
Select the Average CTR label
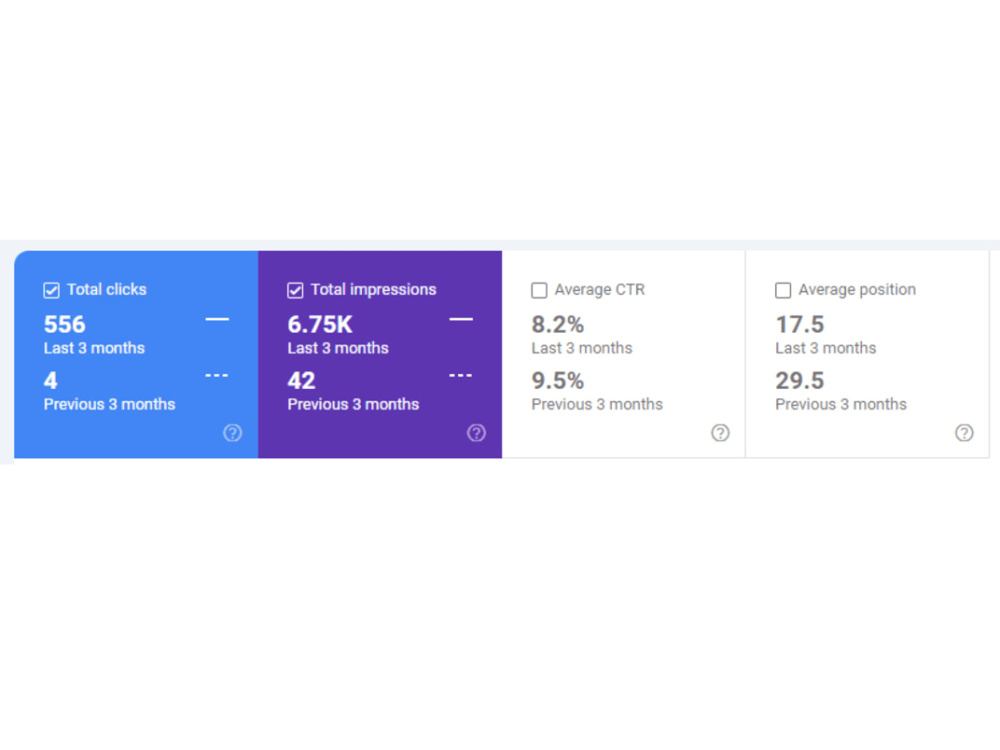click(x=599, y=290)
